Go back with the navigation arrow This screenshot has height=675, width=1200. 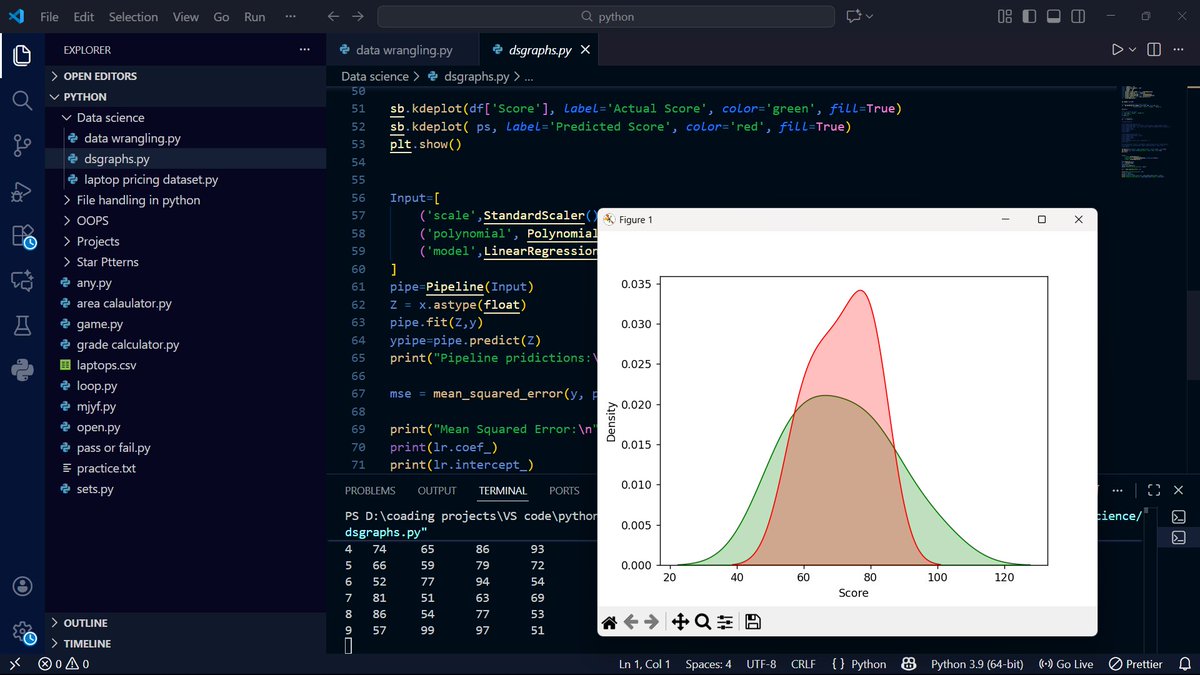334,17
